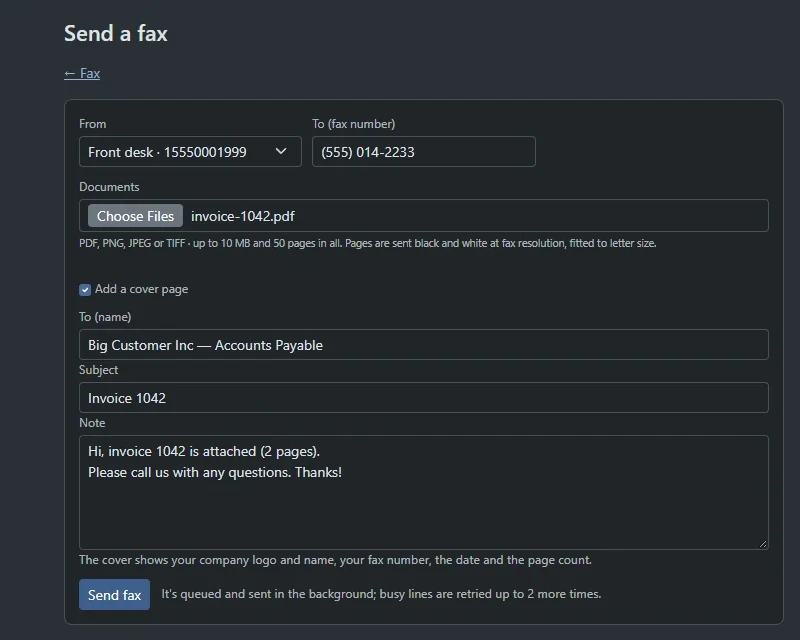Go back via the ← Fax link
This screenshot has height=640, width=800.
82,73
